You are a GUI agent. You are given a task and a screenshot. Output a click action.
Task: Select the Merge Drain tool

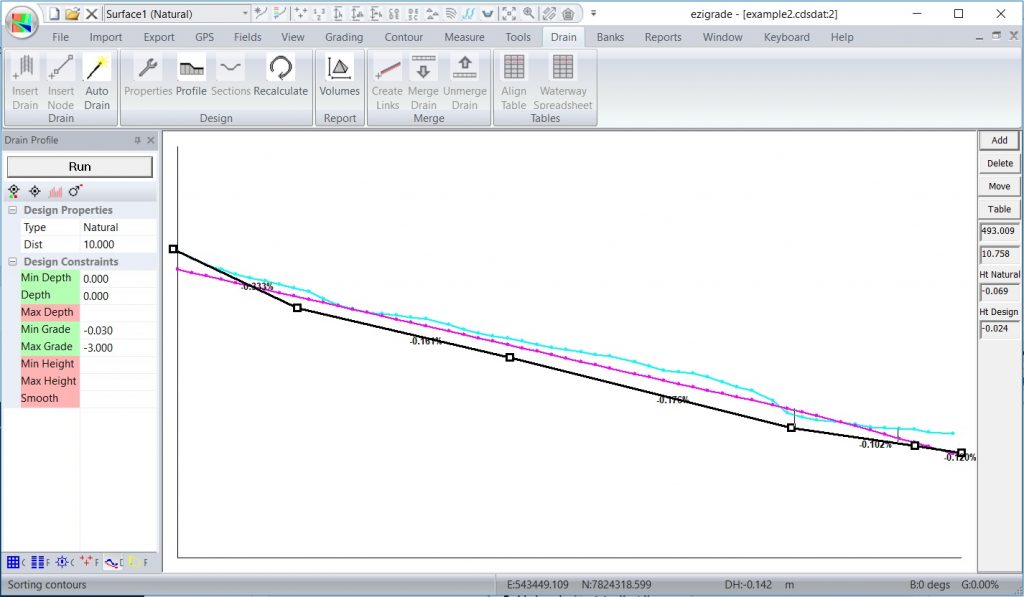[x=423, y=80]
